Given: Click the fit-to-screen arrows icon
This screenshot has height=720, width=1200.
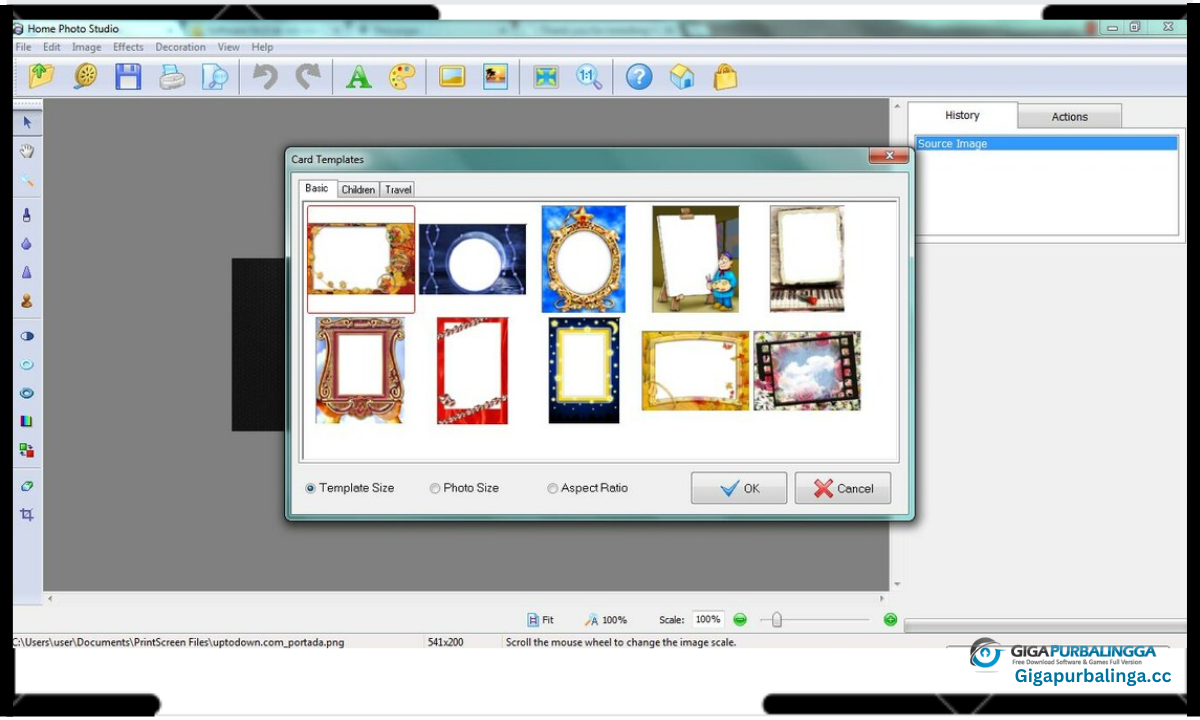Looking at the screenshot, I should [x=546, y=76].
